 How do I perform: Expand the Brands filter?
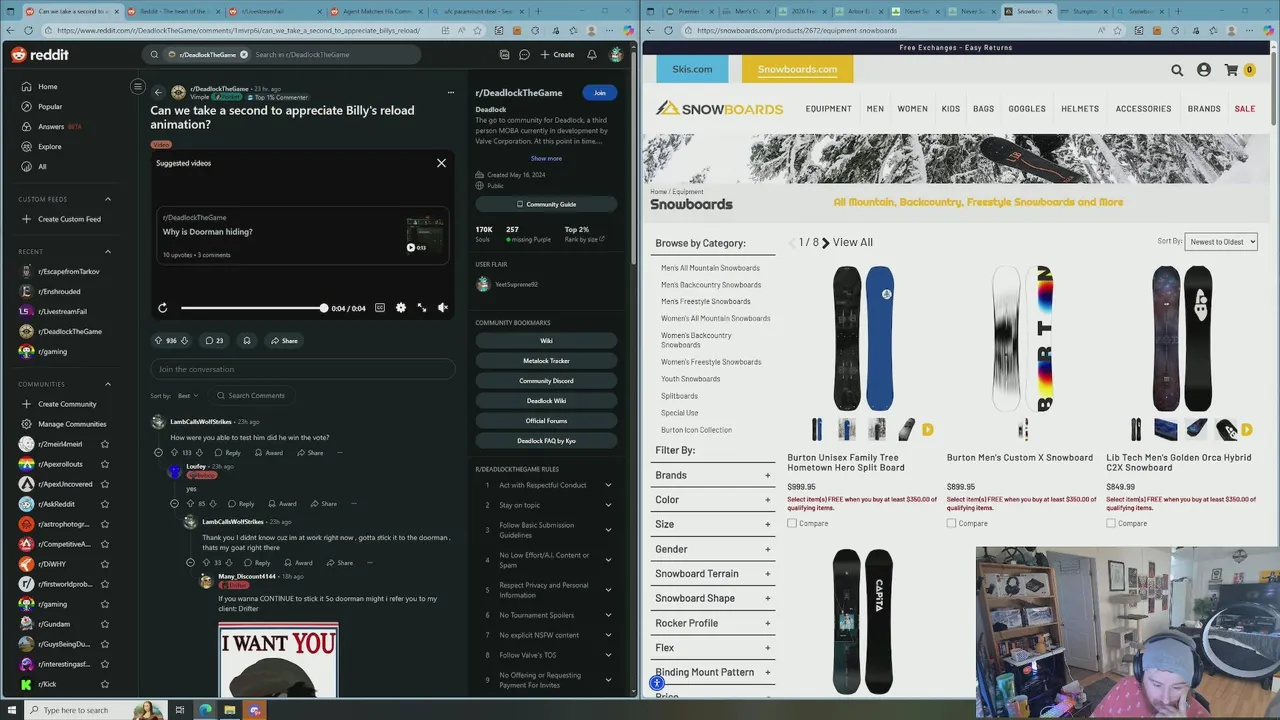[x=713, y=476]
